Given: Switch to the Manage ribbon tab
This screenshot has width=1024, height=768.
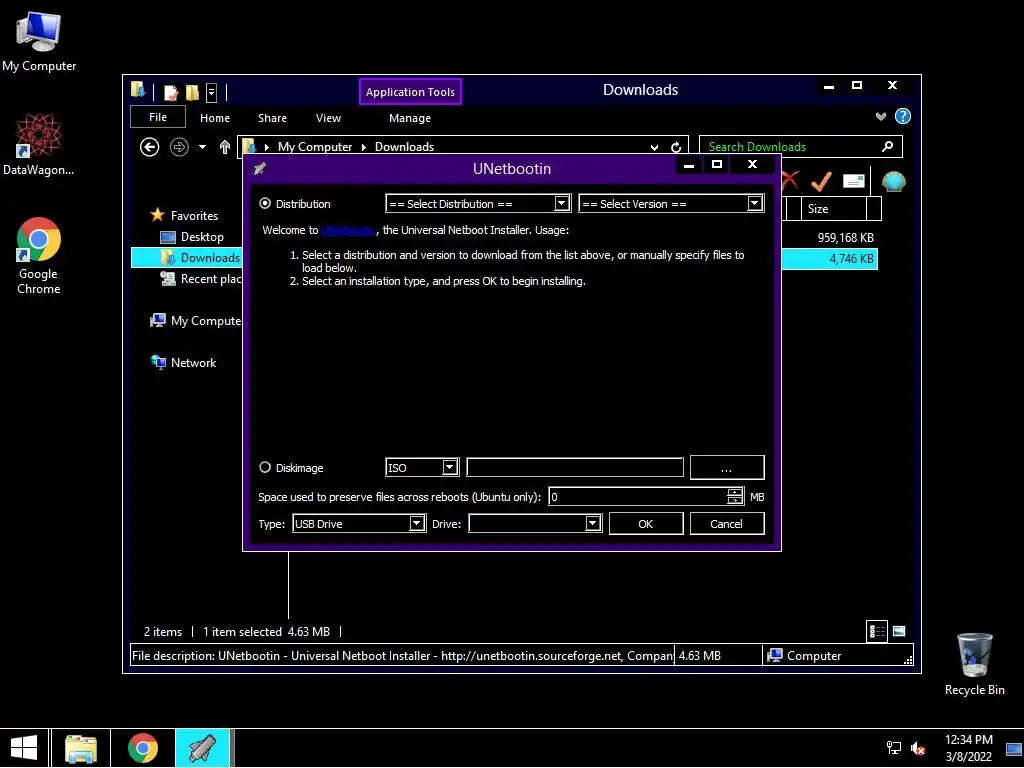Looking at the screenshot, I should (x=410, y=118).
